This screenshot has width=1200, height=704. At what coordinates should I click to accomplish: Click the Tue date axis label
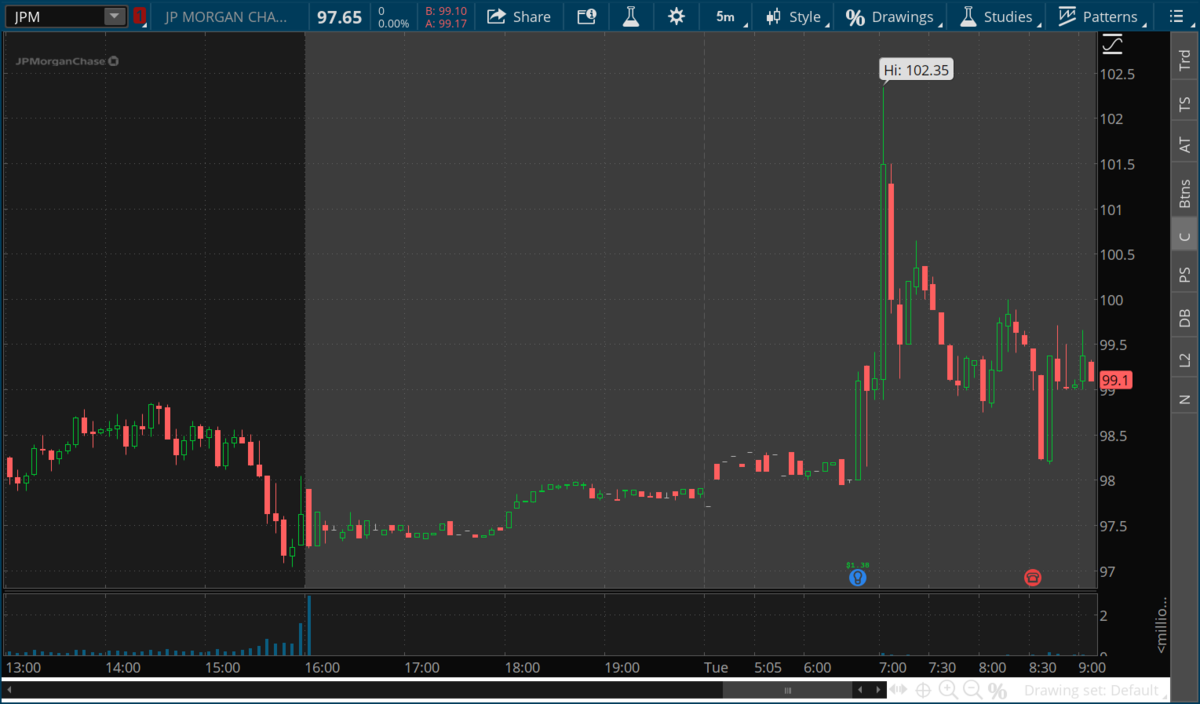pos(715,667)
